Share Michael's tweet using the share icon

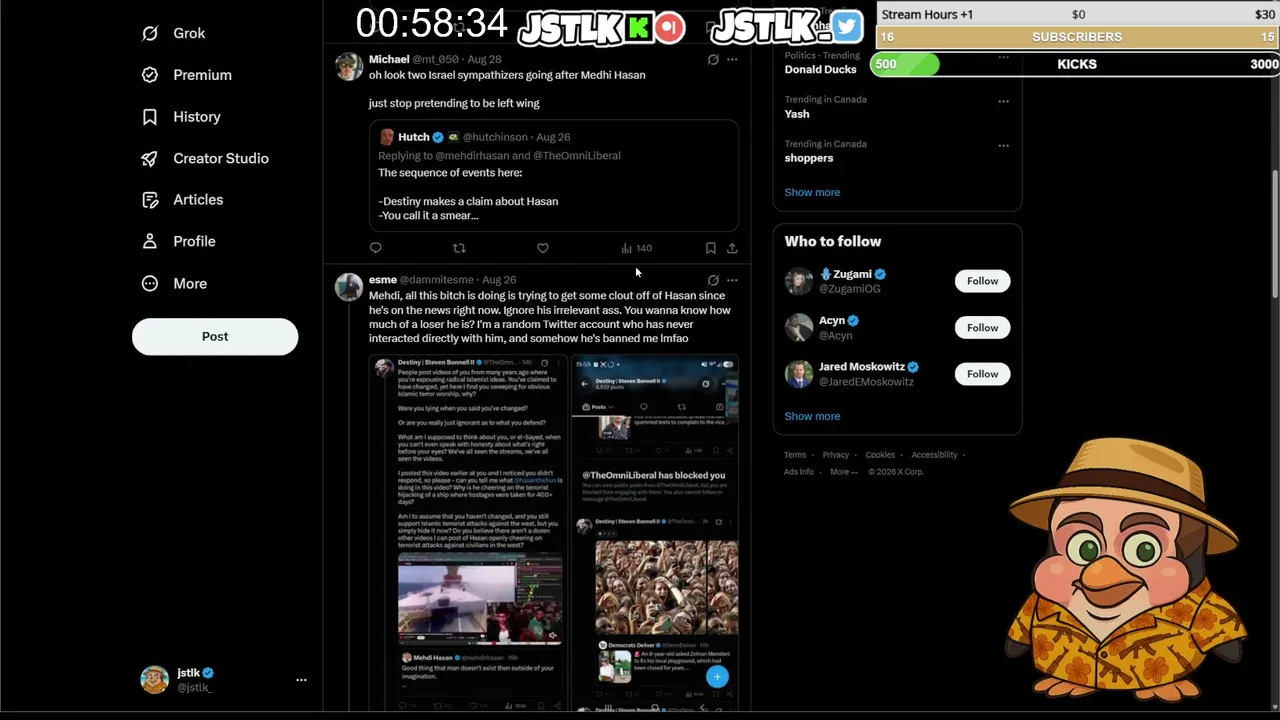[x=732, y=248]
